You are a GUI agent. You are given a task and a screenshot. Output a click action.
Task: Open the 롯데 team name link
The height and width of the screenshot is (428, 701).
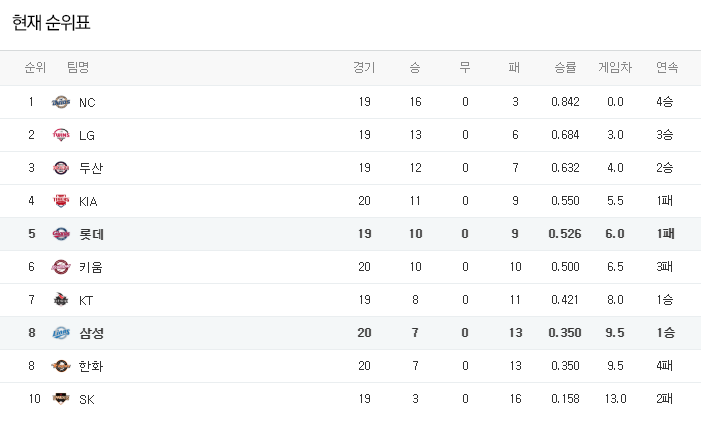coord(91,234)
